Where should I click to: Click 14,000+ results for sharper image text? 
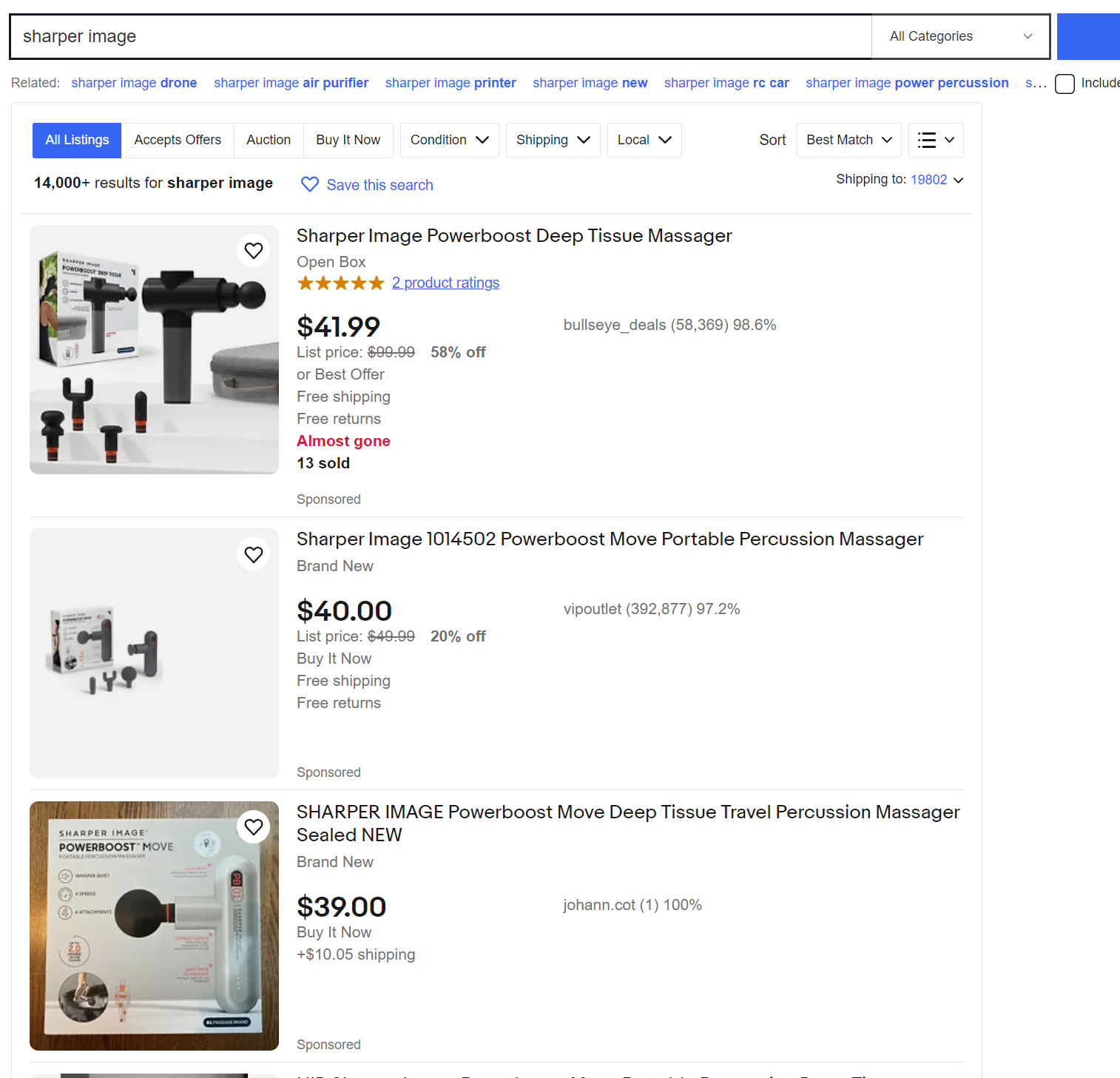click(x=153, y=183)
